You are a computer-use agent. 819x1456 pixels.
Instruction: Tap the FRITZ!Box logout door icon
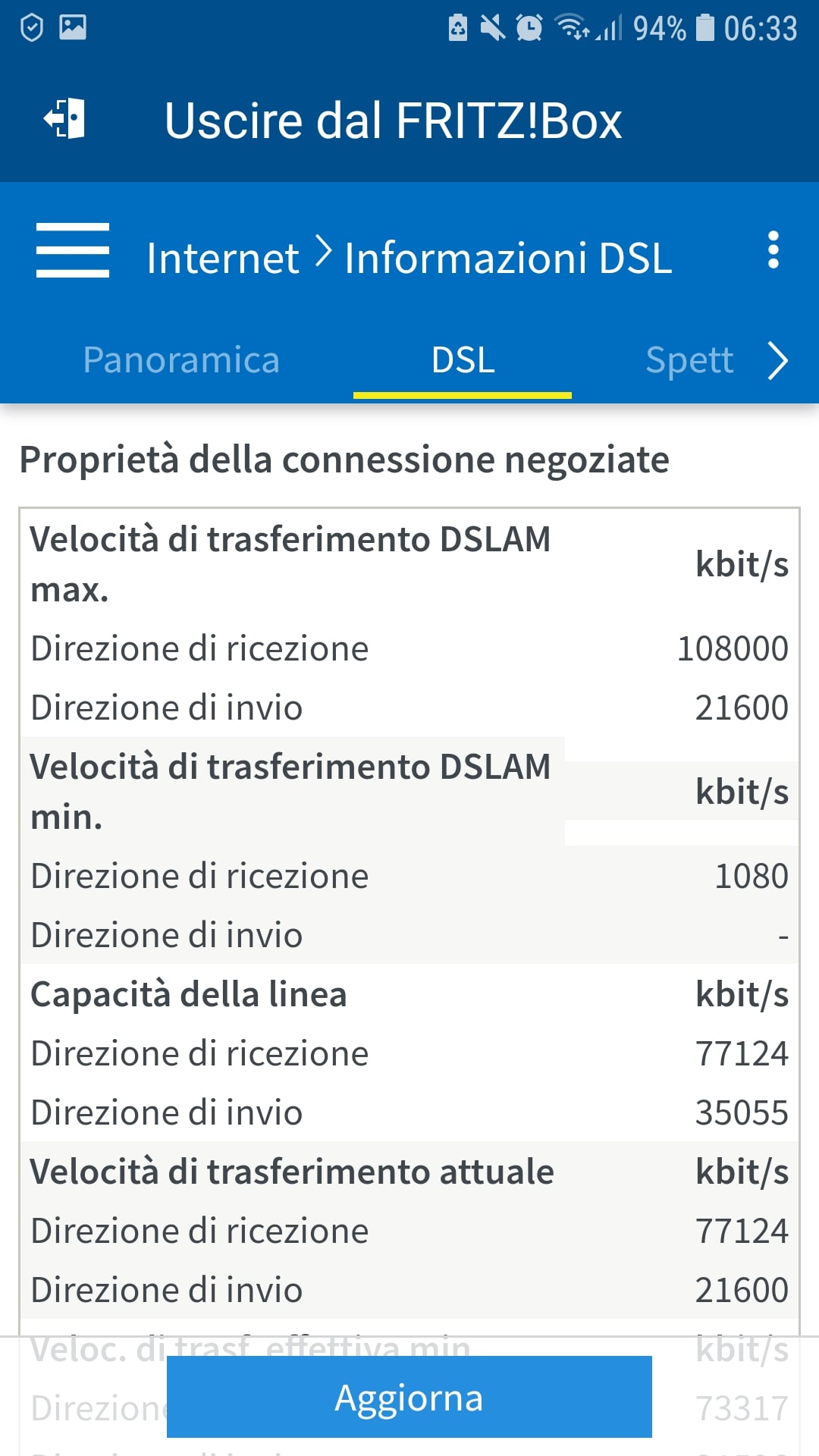pyautogui.click(x=64, y=119)
